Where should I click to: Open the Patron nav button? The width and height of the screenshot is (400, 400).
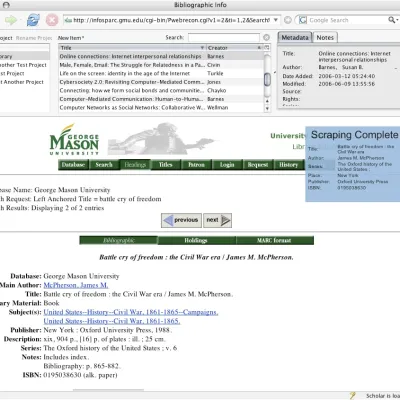pos(196,165)
